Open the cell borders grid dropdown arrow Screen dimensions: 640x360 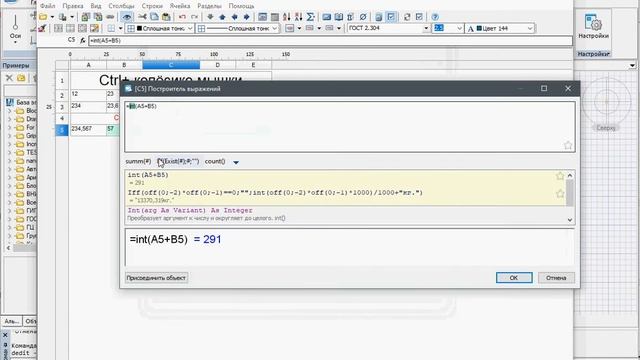click(x=120, y=28)
